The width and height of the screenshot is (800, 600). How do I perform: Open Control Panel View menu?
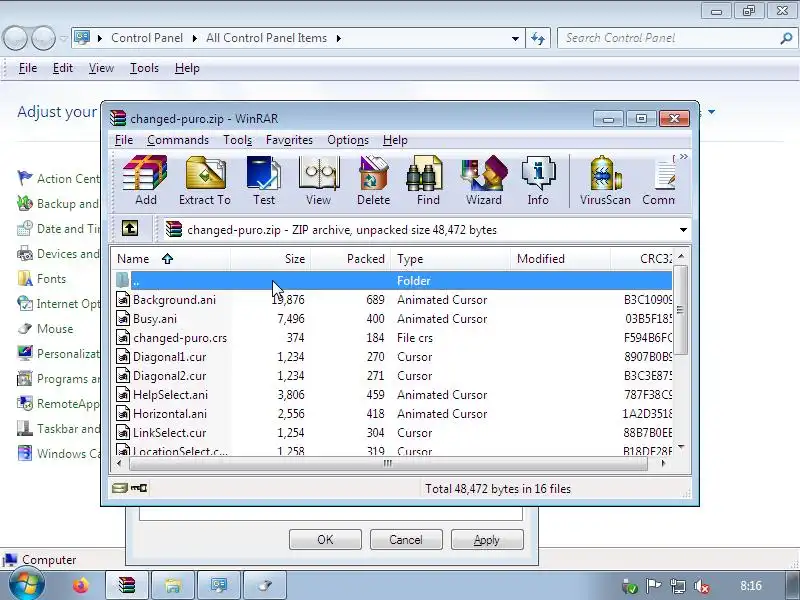pos(101,68)
